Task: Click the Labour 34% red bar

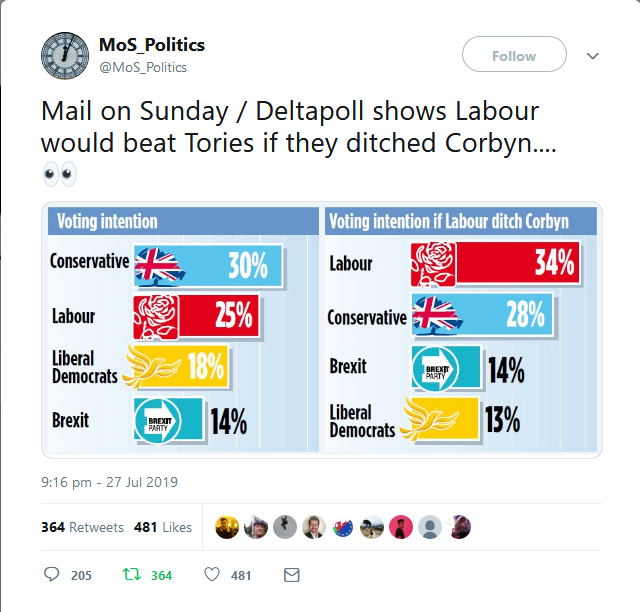Action: [496, 264]
